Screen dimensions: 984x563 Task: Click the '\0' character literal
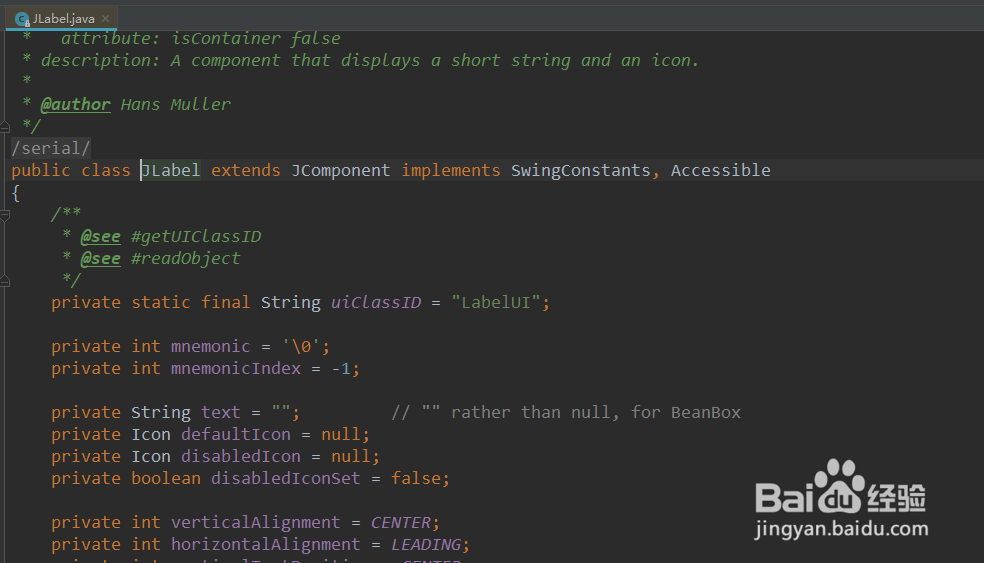tap(301, 346)
